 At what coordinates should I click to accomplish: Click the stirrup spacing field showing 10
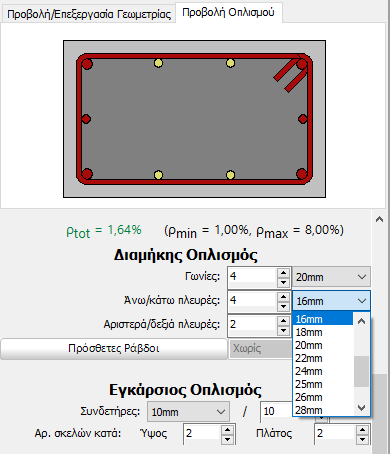(275, 412)
